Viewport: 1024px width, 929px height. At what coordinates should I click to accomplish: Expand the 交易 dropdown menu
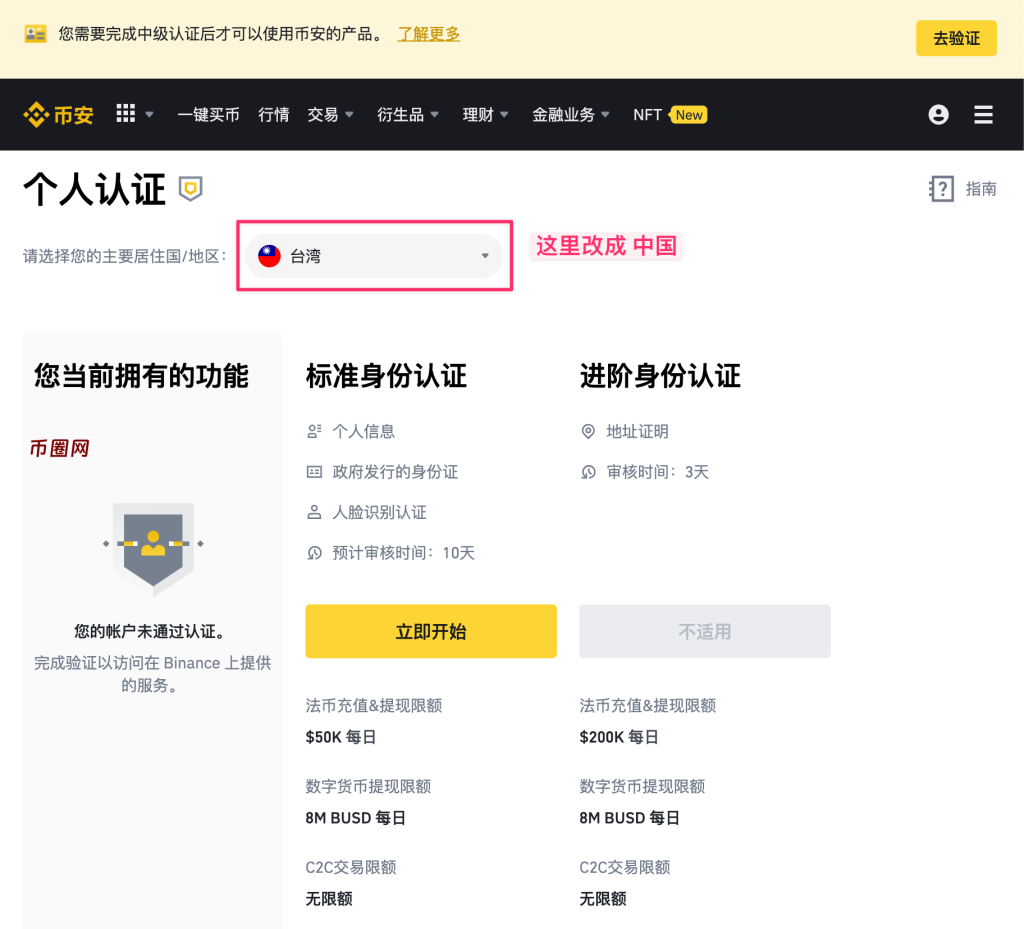pos(331,115)
